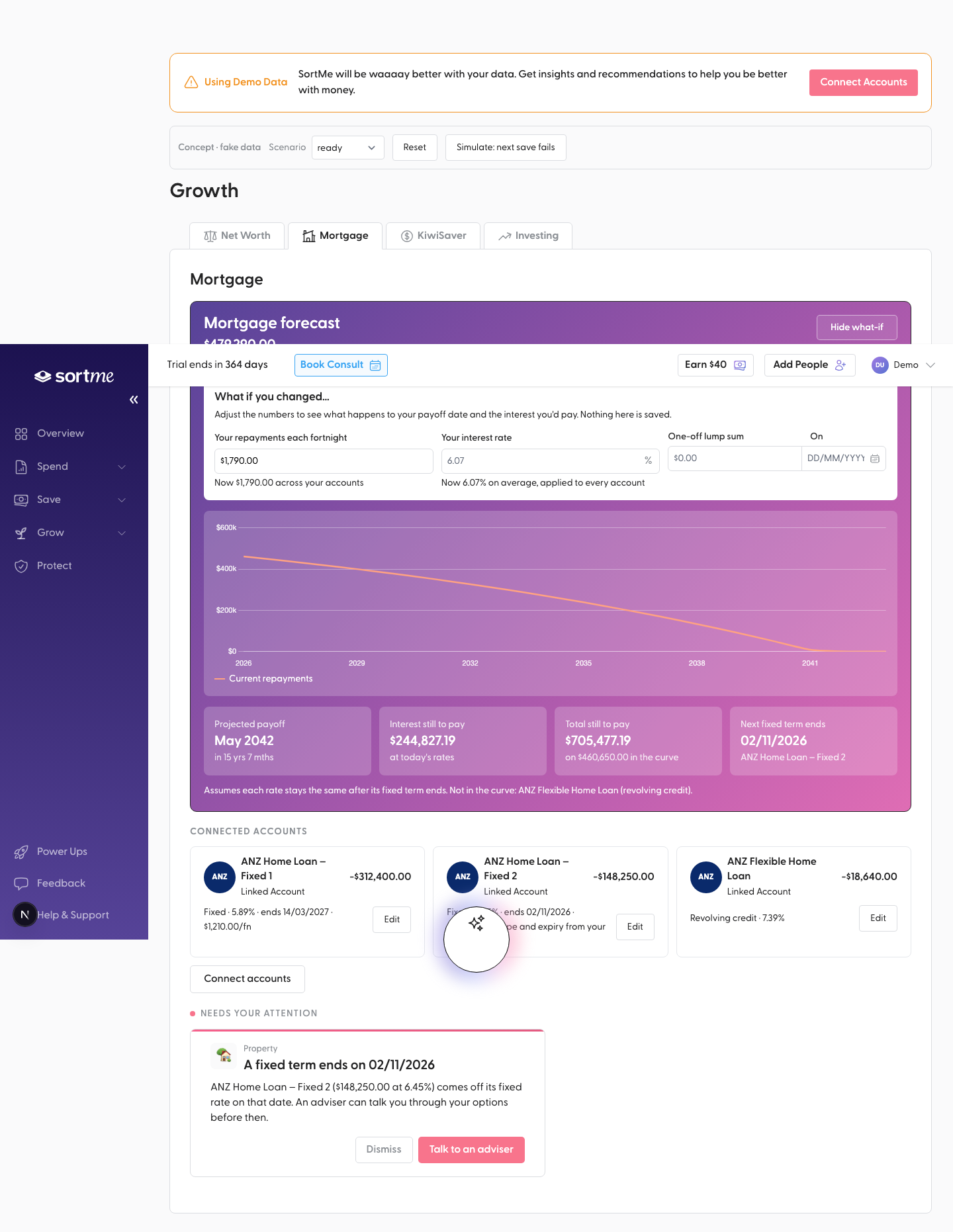Click the Earn $40 button
This screenshot has height=1232, width=953.
[715, 365]
